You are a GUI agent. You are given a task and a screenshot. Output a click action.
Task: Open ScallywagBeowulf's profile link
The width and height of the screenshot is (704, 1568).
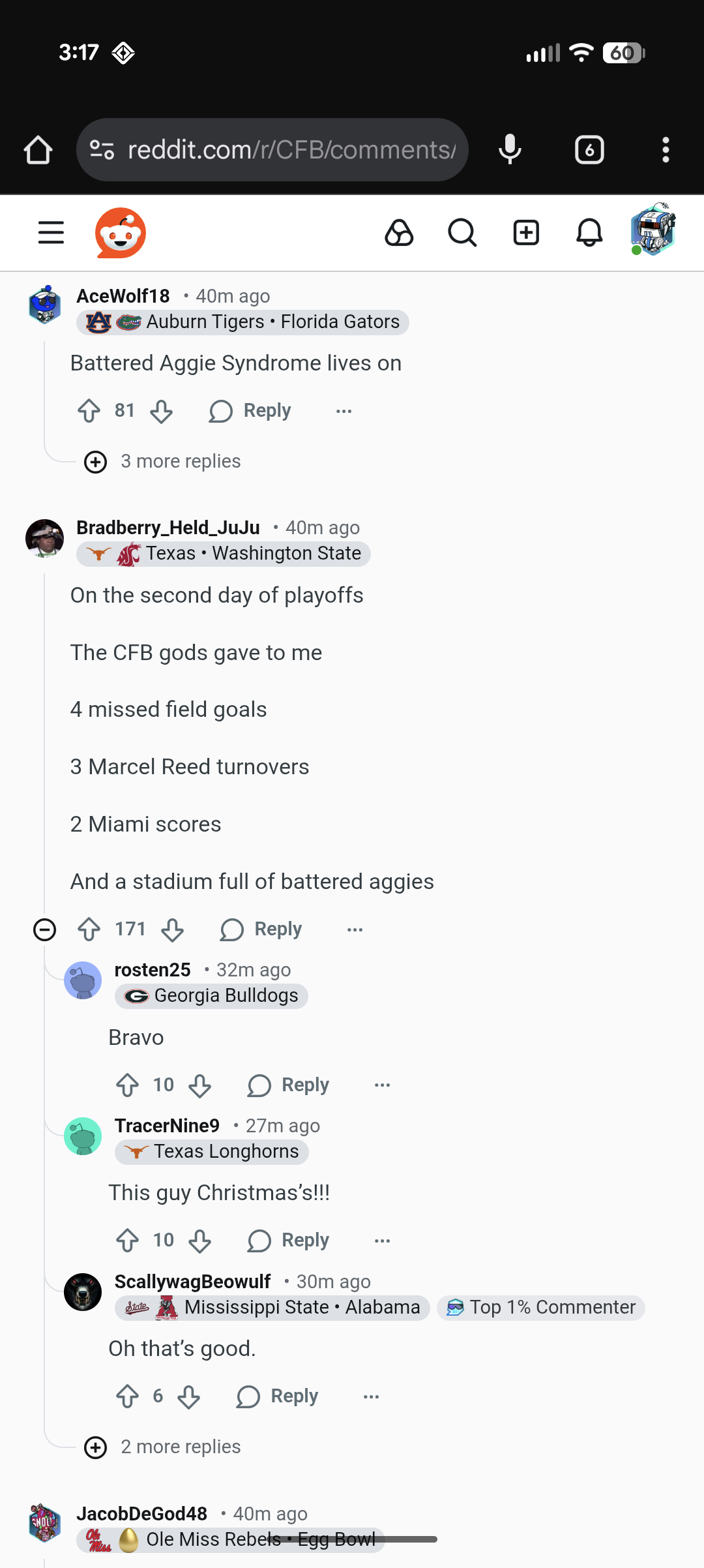[192, 1282]
